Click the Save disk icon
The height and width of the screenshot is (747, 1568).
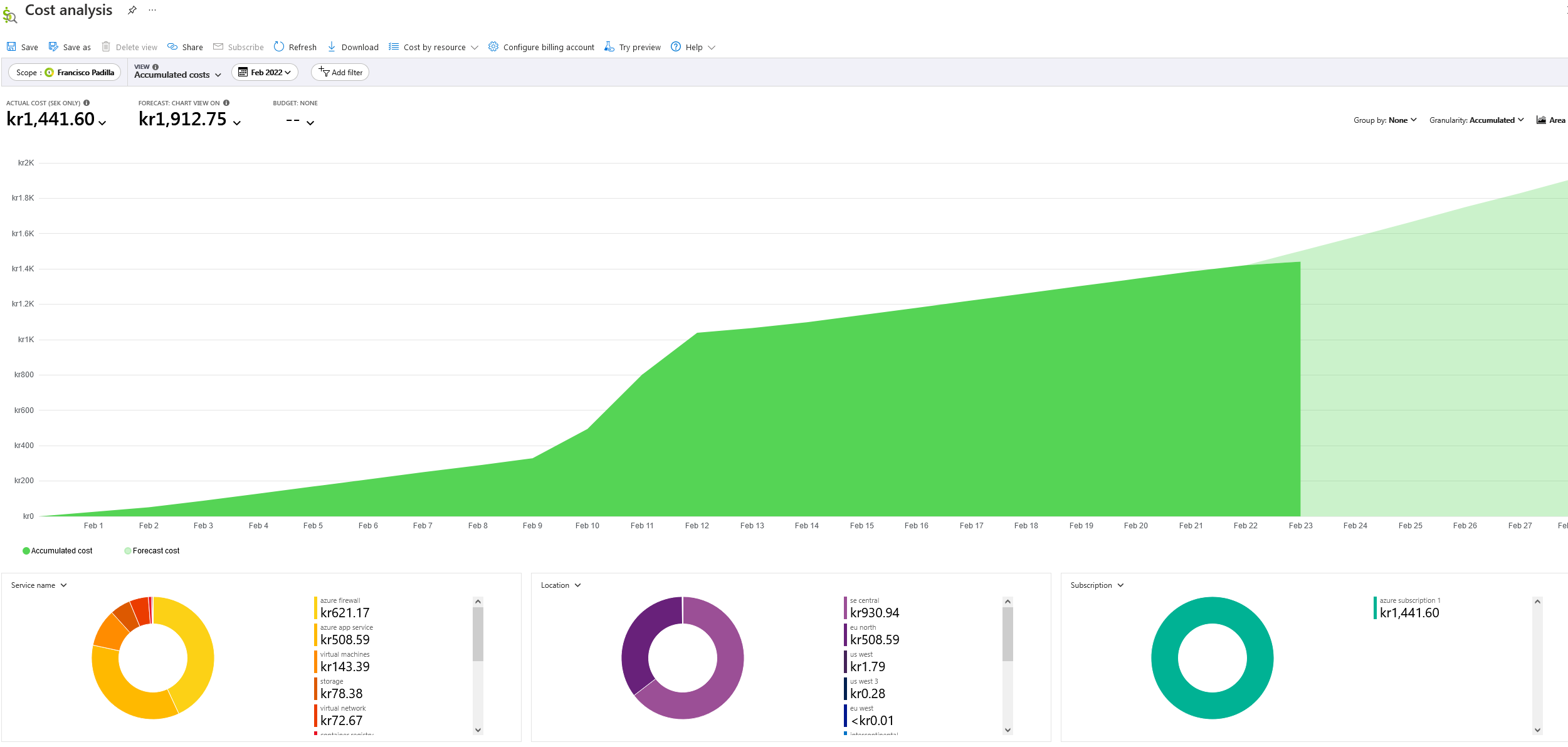pos(11,47)
